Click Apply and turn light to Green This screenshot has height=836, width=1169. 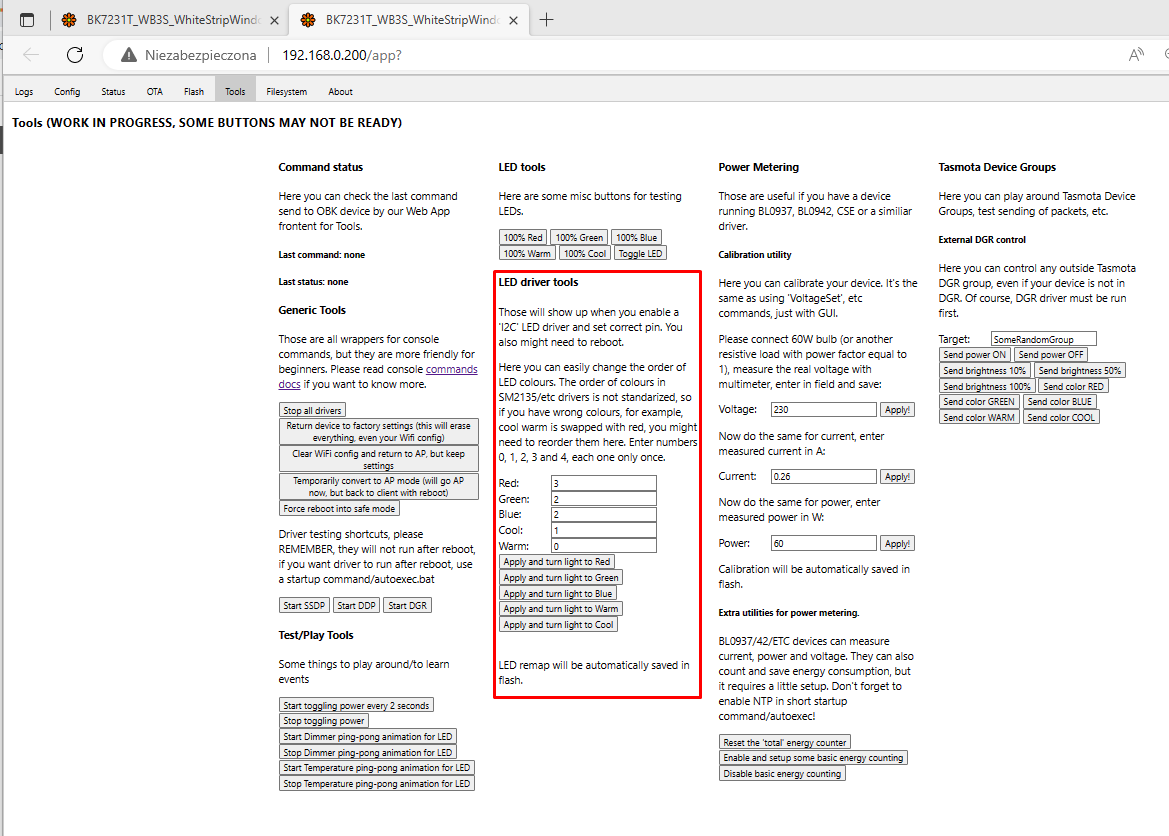[x=561, y=578]
